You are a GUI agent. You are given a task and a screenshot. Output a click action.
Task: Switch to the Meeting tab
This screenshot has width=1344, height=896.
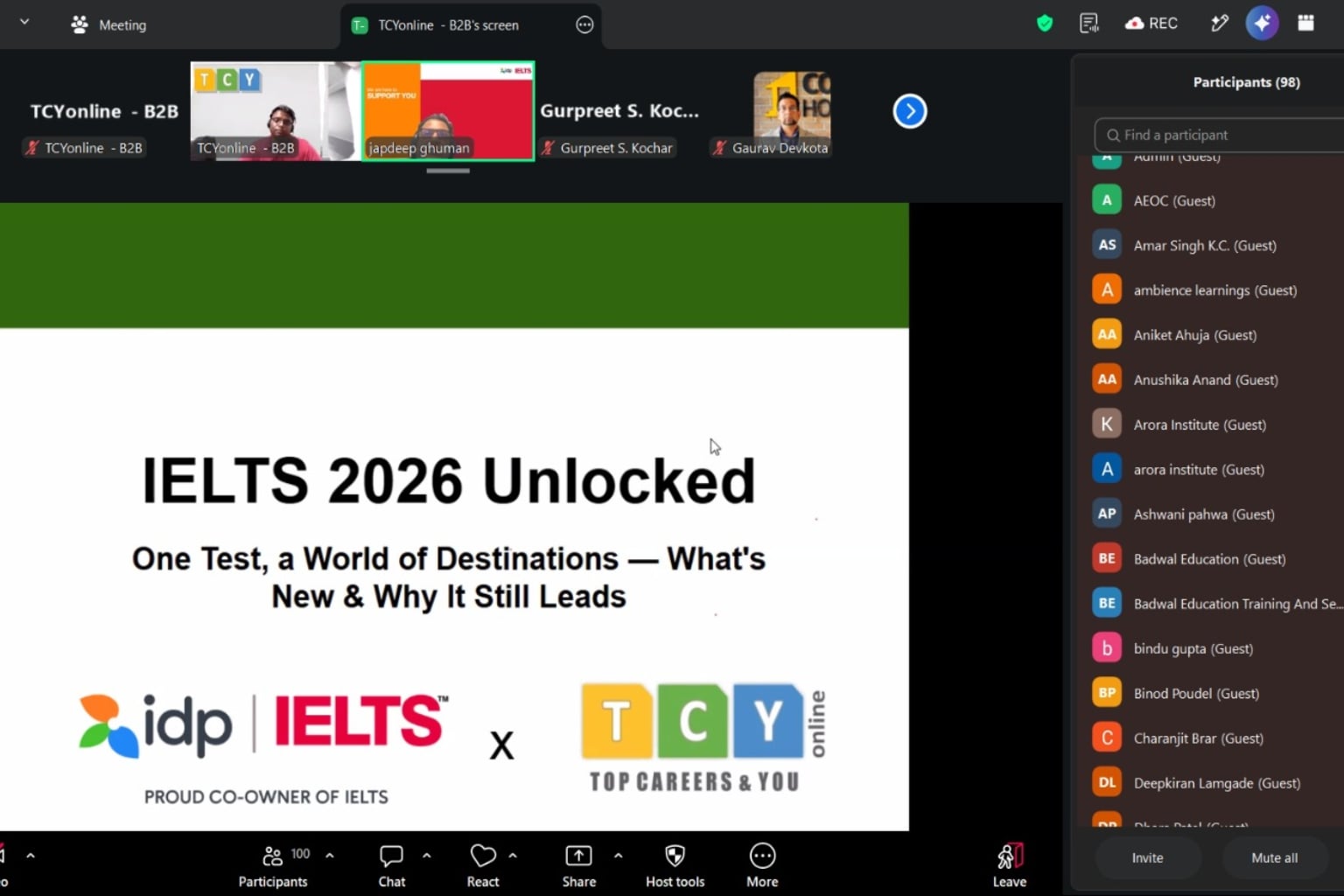coord(108,25)
